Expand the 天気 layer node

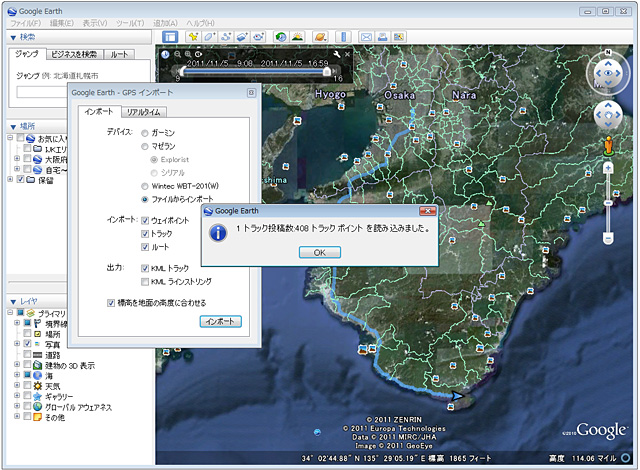(17, 385)
